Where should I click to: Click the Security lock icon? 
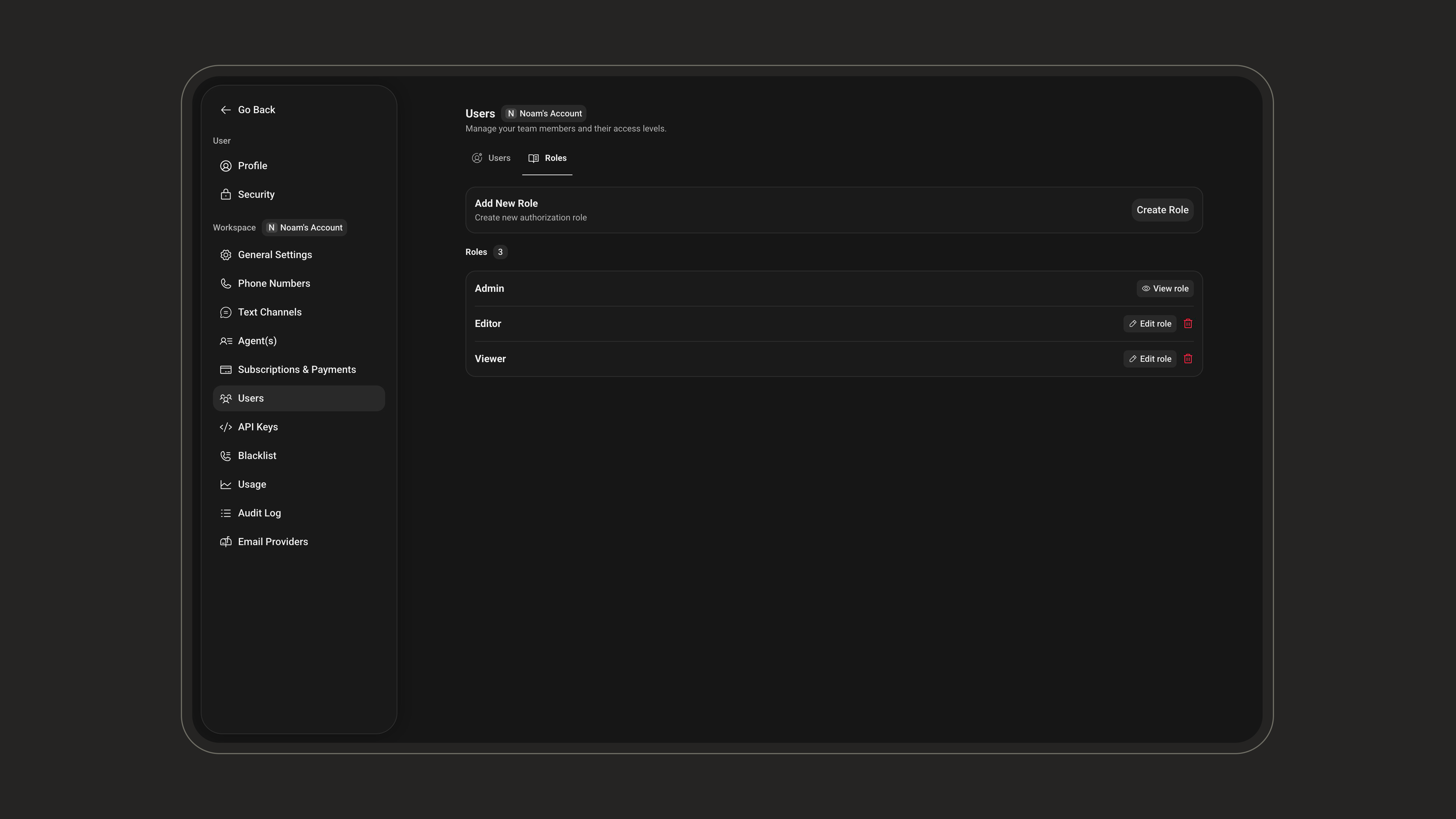point(226,195)
